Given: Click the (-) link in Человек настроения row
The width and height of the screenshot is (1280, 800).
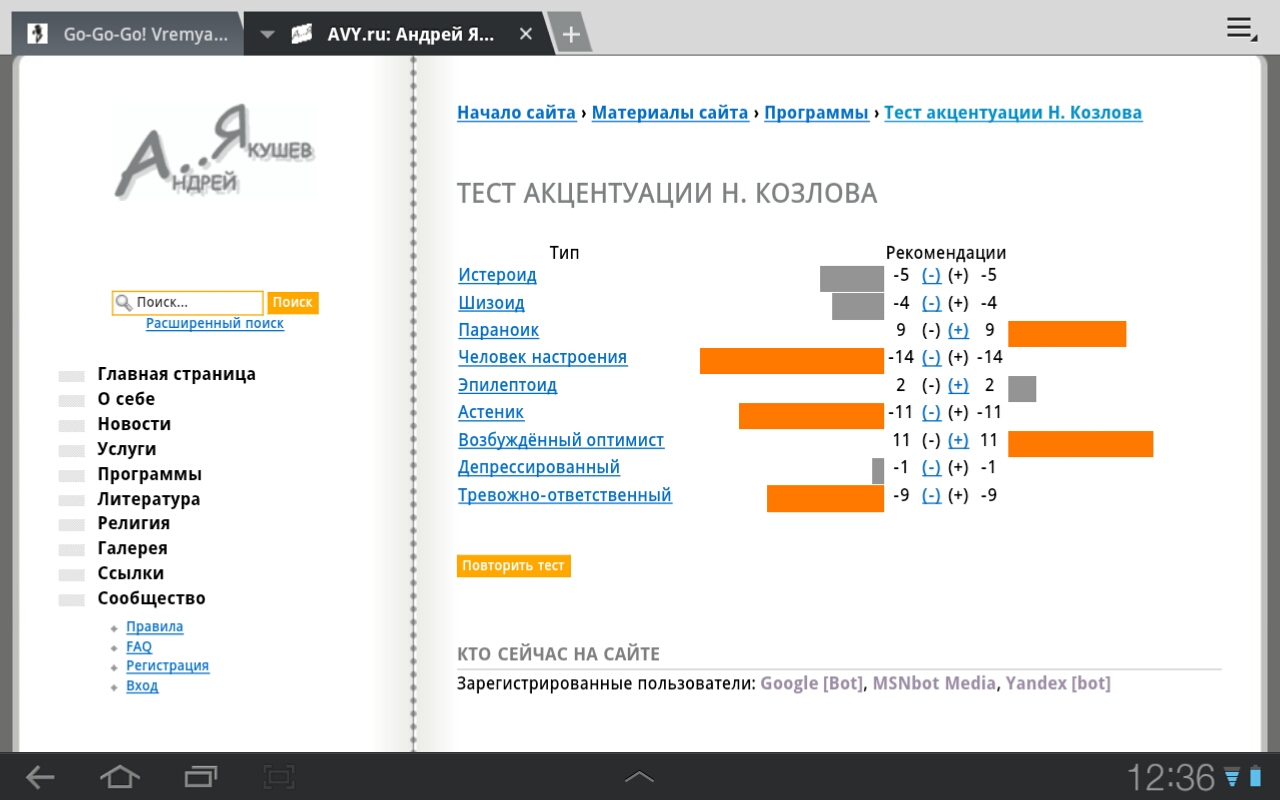Looking at the screenshot, I should (x=931, y=357).
